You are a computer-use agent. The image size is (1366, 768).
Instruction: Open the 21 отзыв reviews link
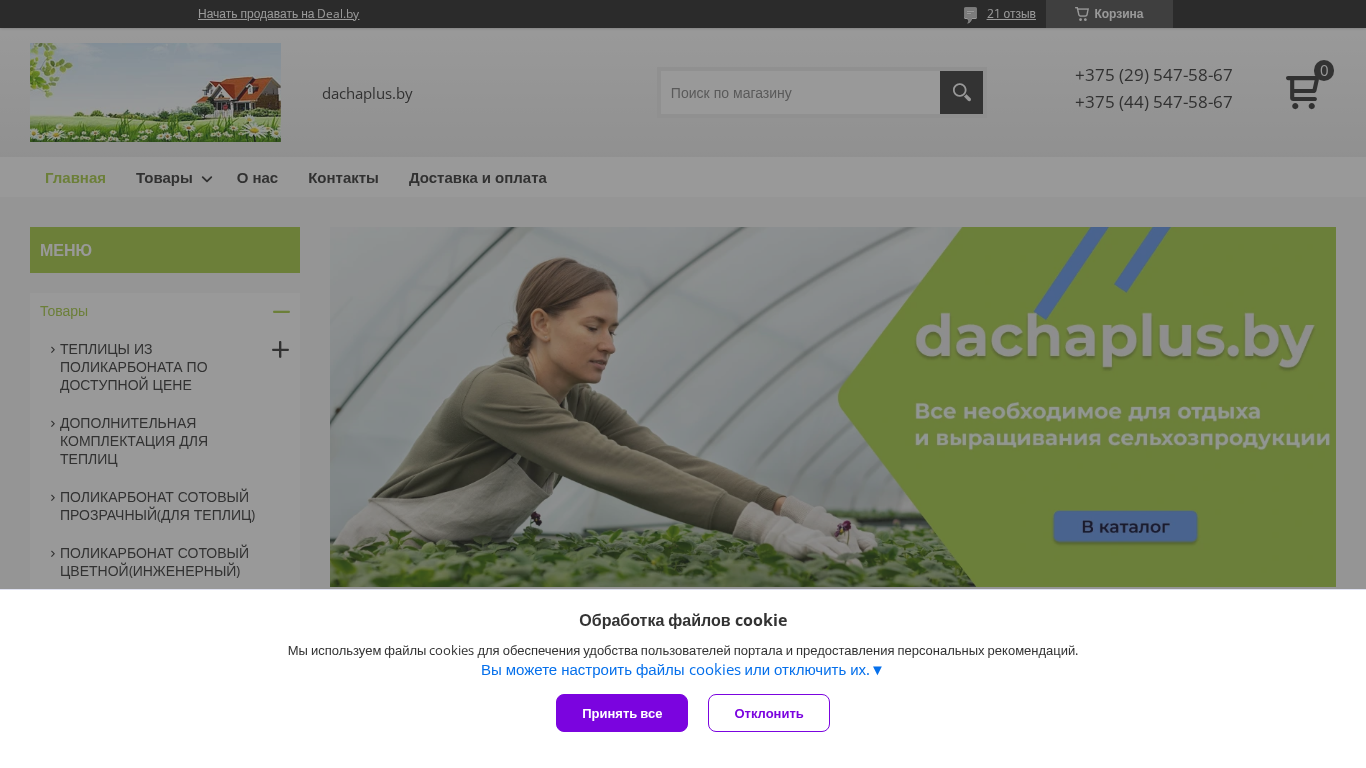pyautogui.click(x=1011, y=14)
